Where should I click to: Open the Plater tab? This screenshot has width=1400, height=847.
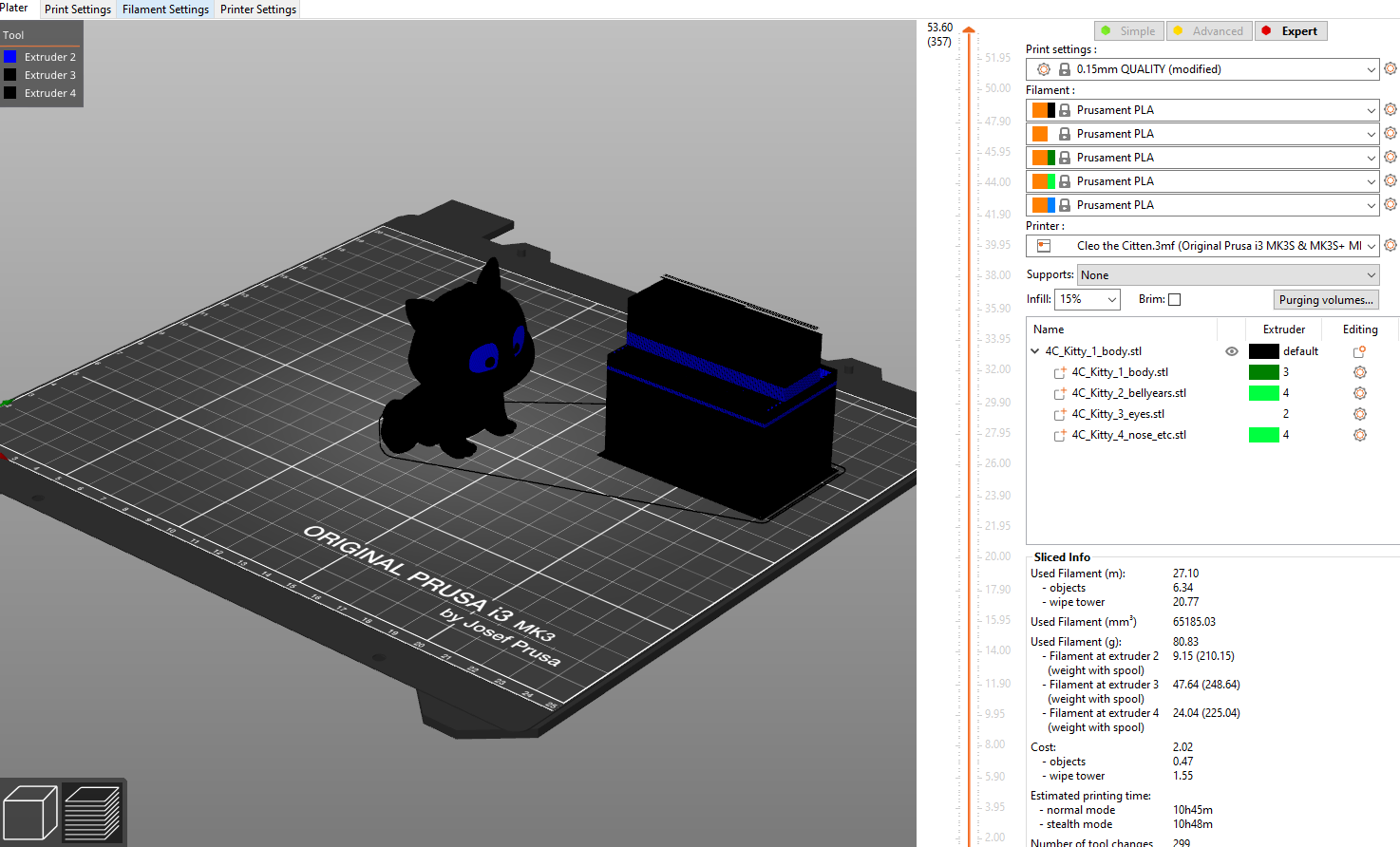tap(14, 9)
